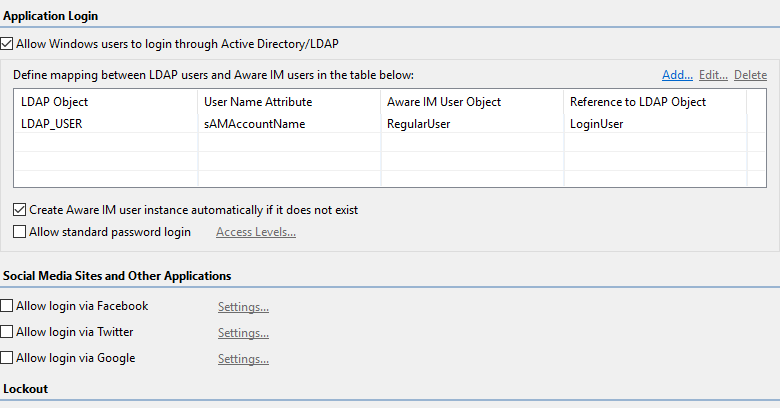Select the LDAP_USER cell in the table
Screen dimensions: 780x408
[x=105, y=124]
